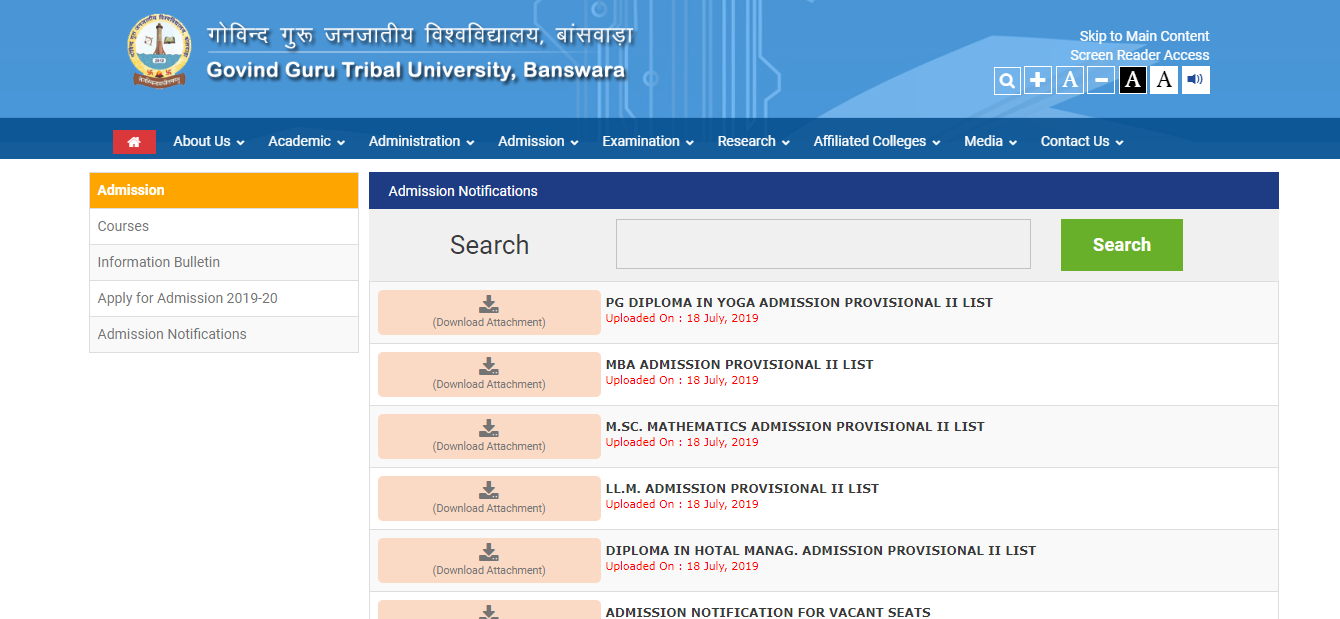Viewport: 1340px width, 619px height.
Task: Click the green Search button
Action: click(1121, 244)
